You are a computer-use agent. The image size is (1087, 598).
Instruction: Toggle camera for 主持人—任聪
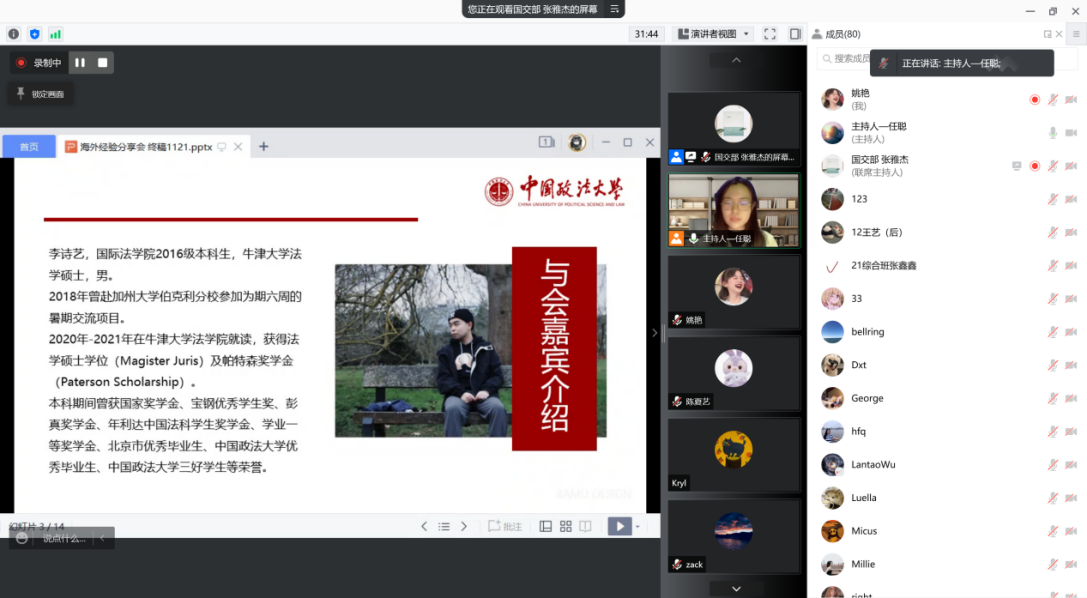click(1070, 133)
